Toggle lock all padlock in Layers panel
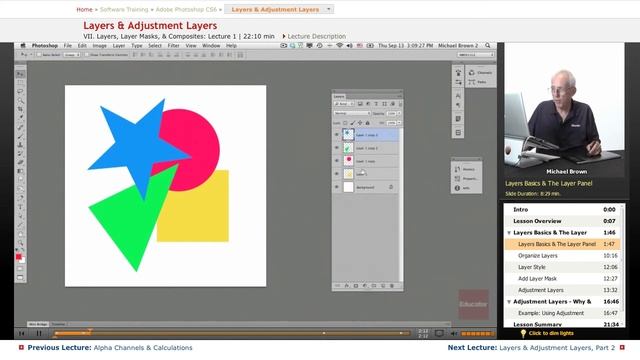The width and height of the screenshot is (640, 360). pos(367,123)
